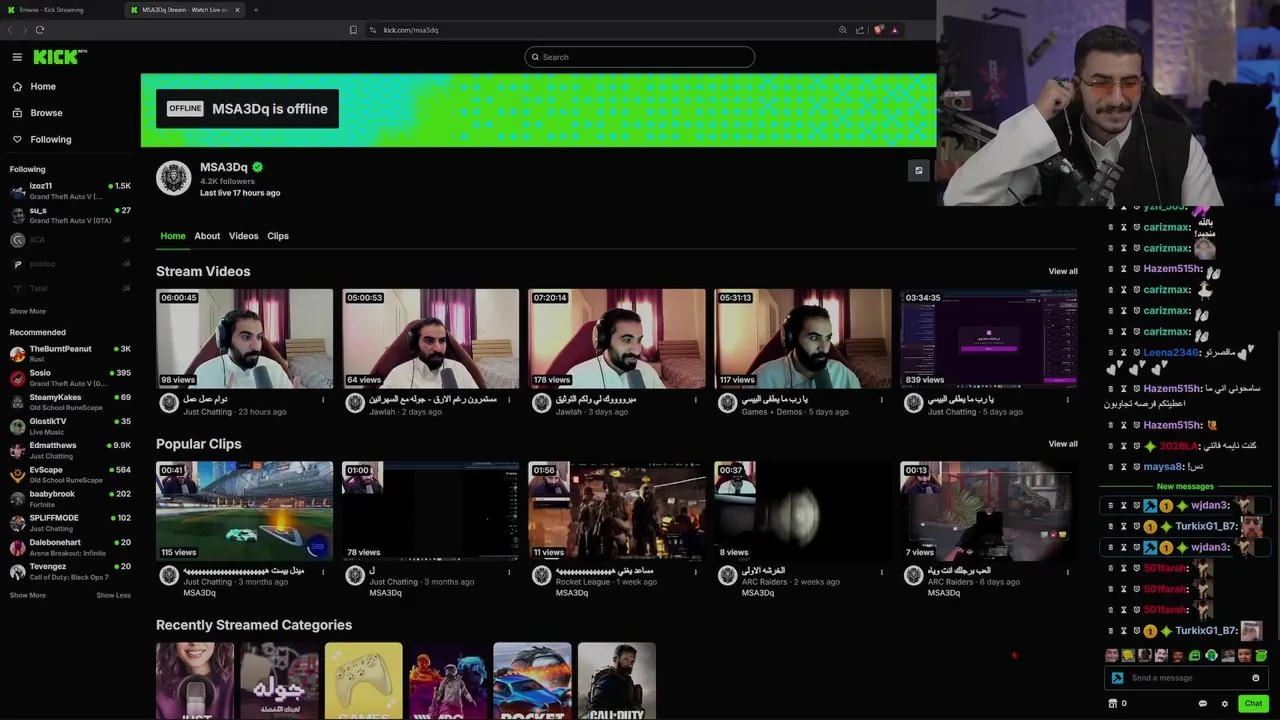1280x720 pixels.
Task: Open three-dot menu for 05:31:13 stream video
Action: tap(881, 400)
